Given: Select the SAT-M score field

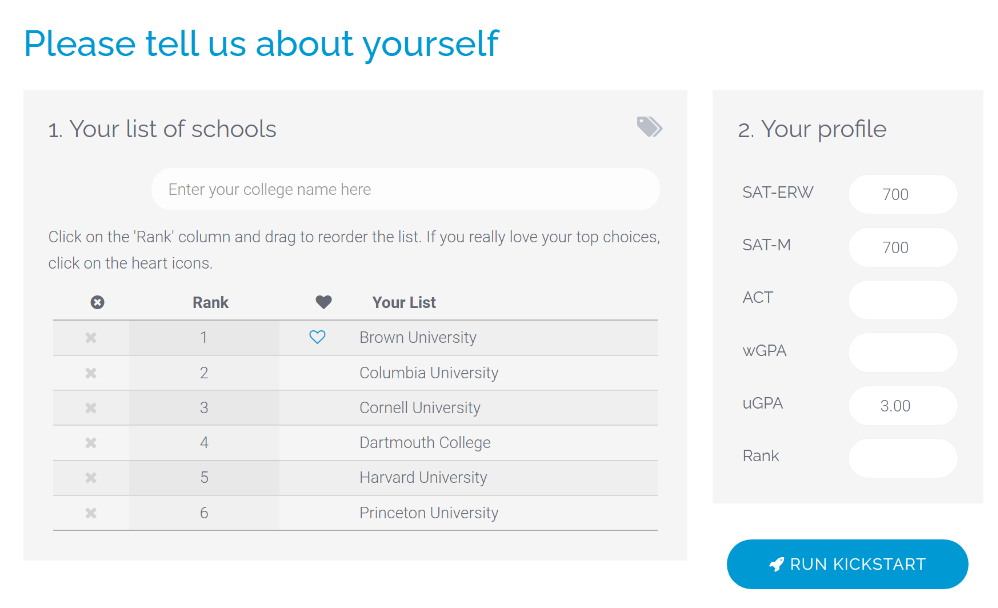Looking at the screenshot, I should pos(902,247).
